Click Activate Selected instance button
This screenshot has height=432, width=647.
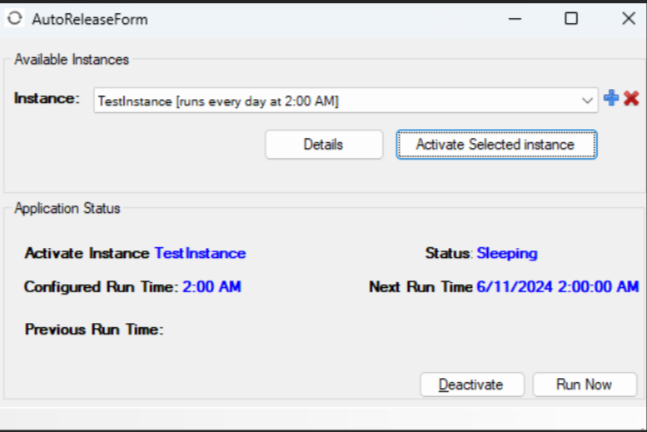pyautogui.click(x=496, y=144)
